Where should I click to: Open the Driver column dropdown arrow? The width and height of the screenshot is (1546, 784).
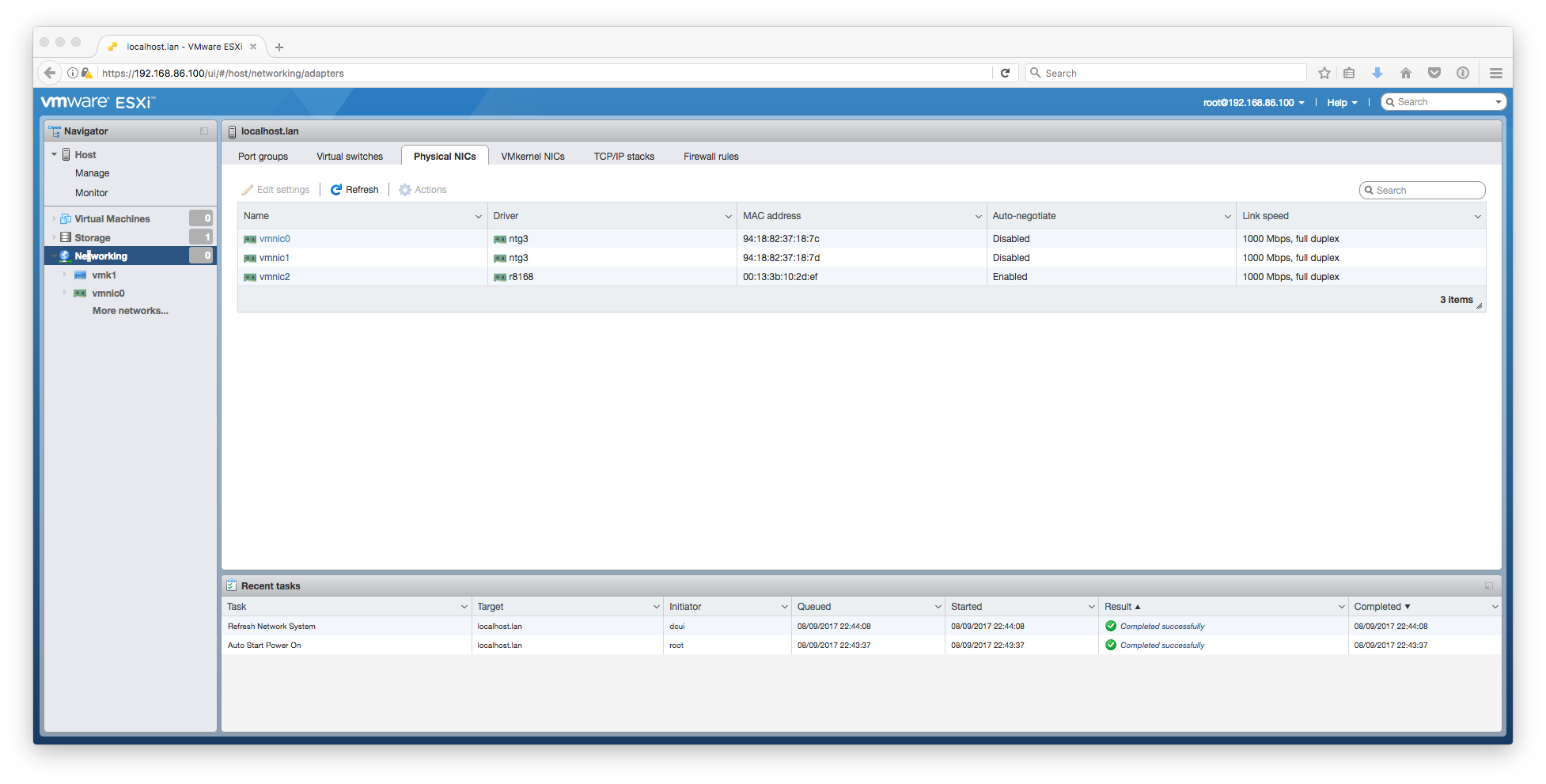point(728,217)
